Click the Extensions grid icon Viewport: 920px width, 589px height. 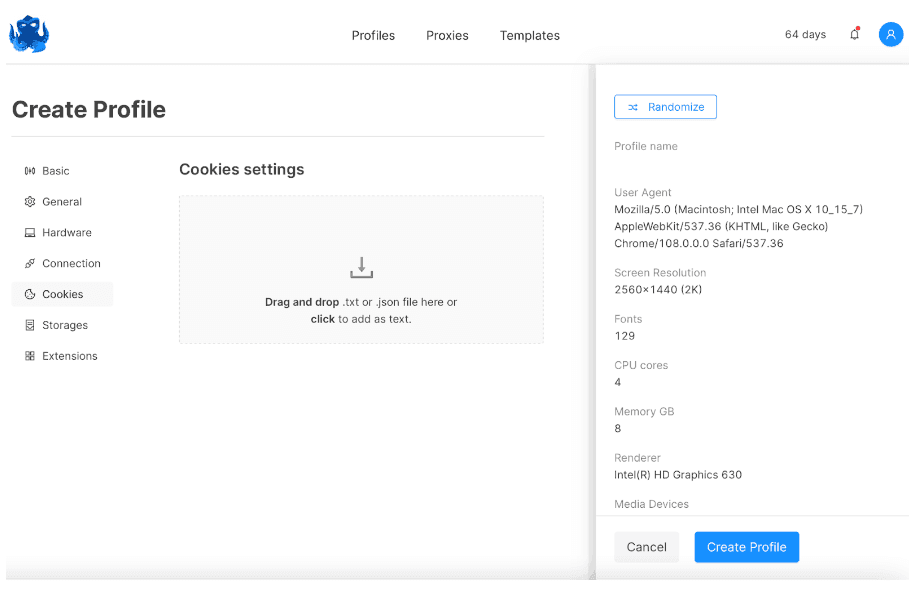[30, 356]
